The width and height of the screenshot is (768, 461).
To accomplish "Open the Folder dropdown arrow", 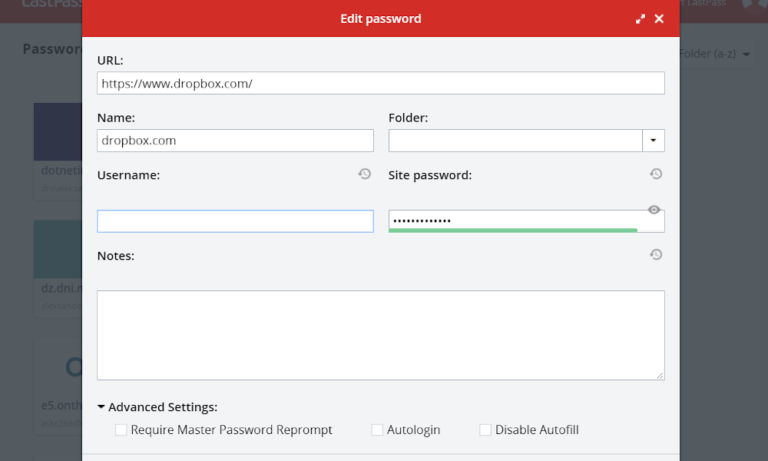I will click(653, 141).
